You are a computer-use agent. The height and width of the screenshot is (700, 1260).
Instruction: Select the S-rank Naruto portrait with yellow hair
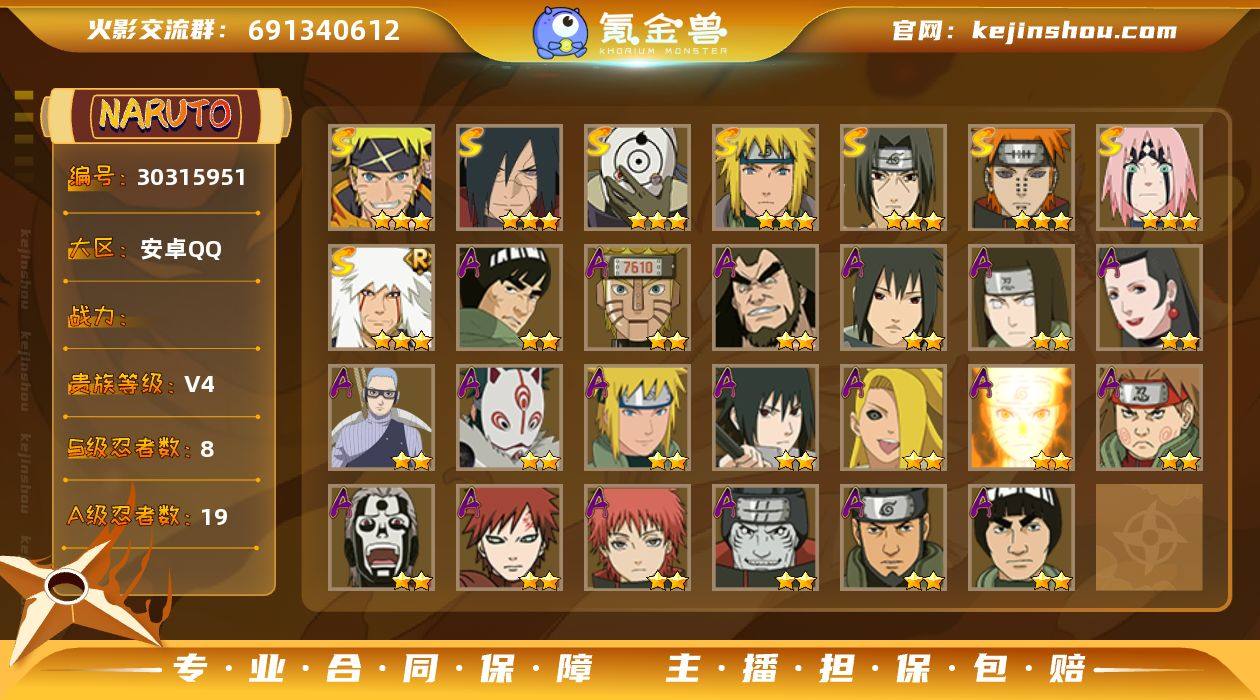click(381, 178)
